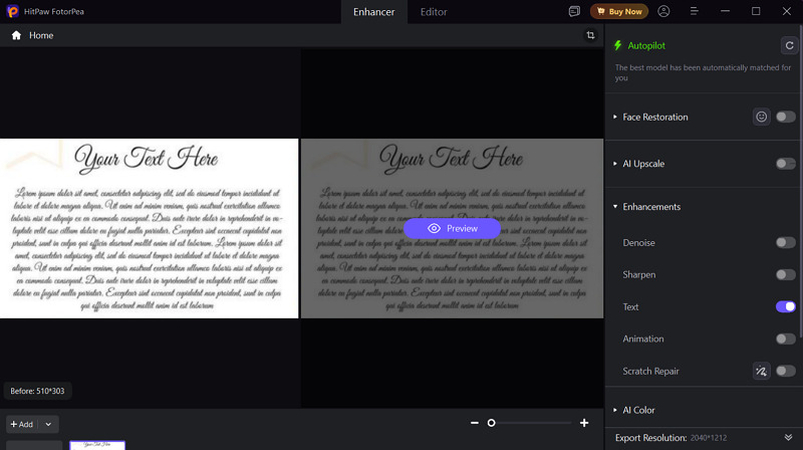Enable the Face Restoration toggle
The width and height of the screenshot is (803, 450).
coord(785,117)
